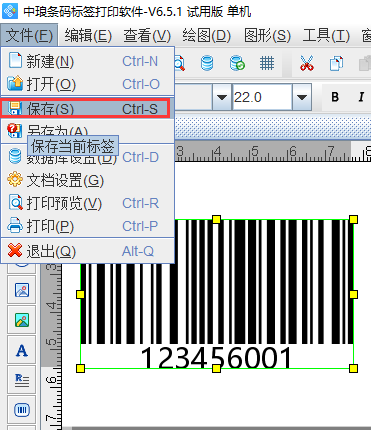Click 退出(Q) to exit the application
Image resolution: width=371 pixels, height=430 pixels.
click(87, 251)
